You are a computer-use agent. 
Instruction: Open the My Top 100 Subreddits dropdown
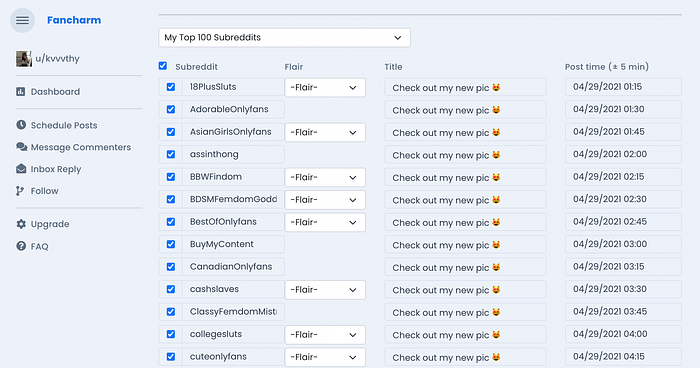(x=284, y=38)
